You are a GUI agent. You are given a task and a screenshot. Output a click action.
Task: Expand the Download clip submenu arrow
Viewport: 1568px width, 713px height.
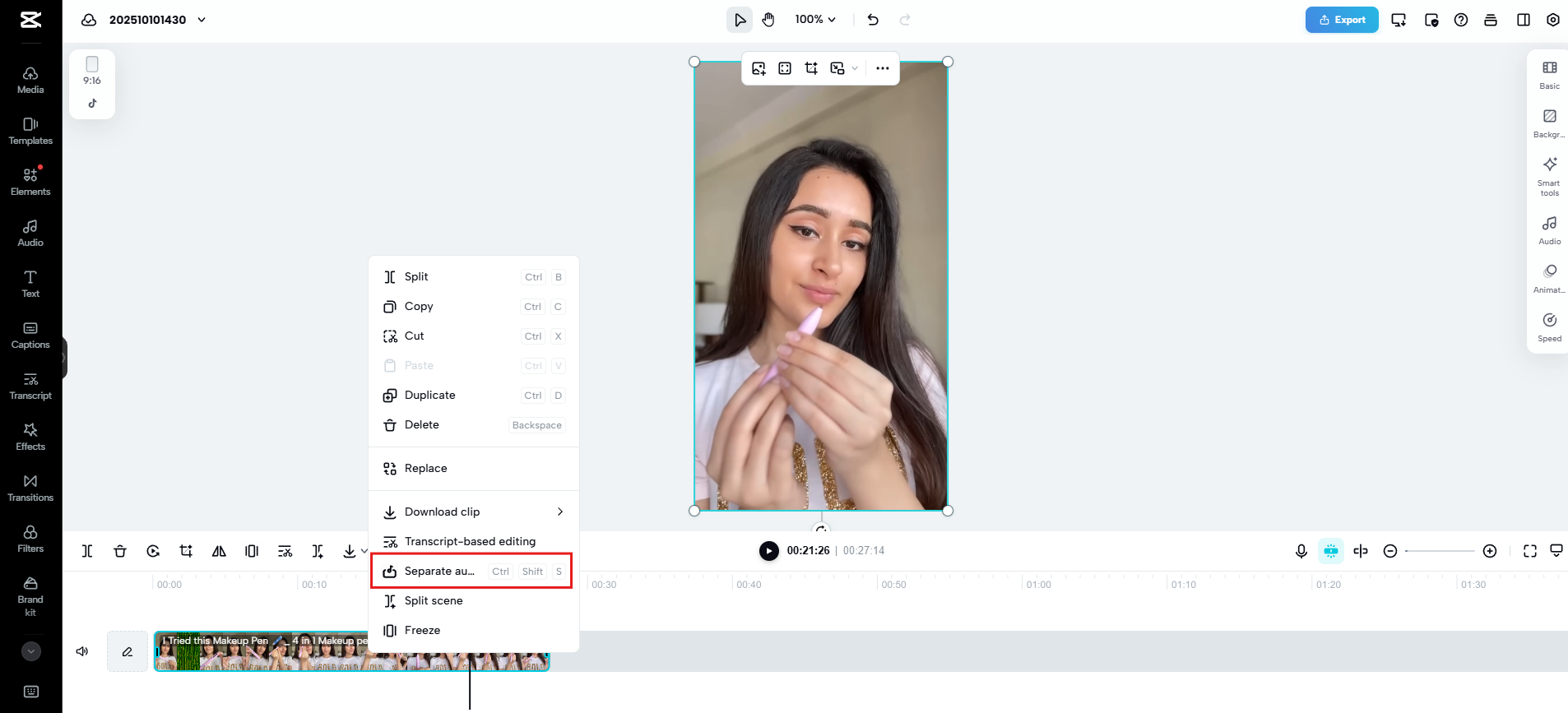(560, 512)
